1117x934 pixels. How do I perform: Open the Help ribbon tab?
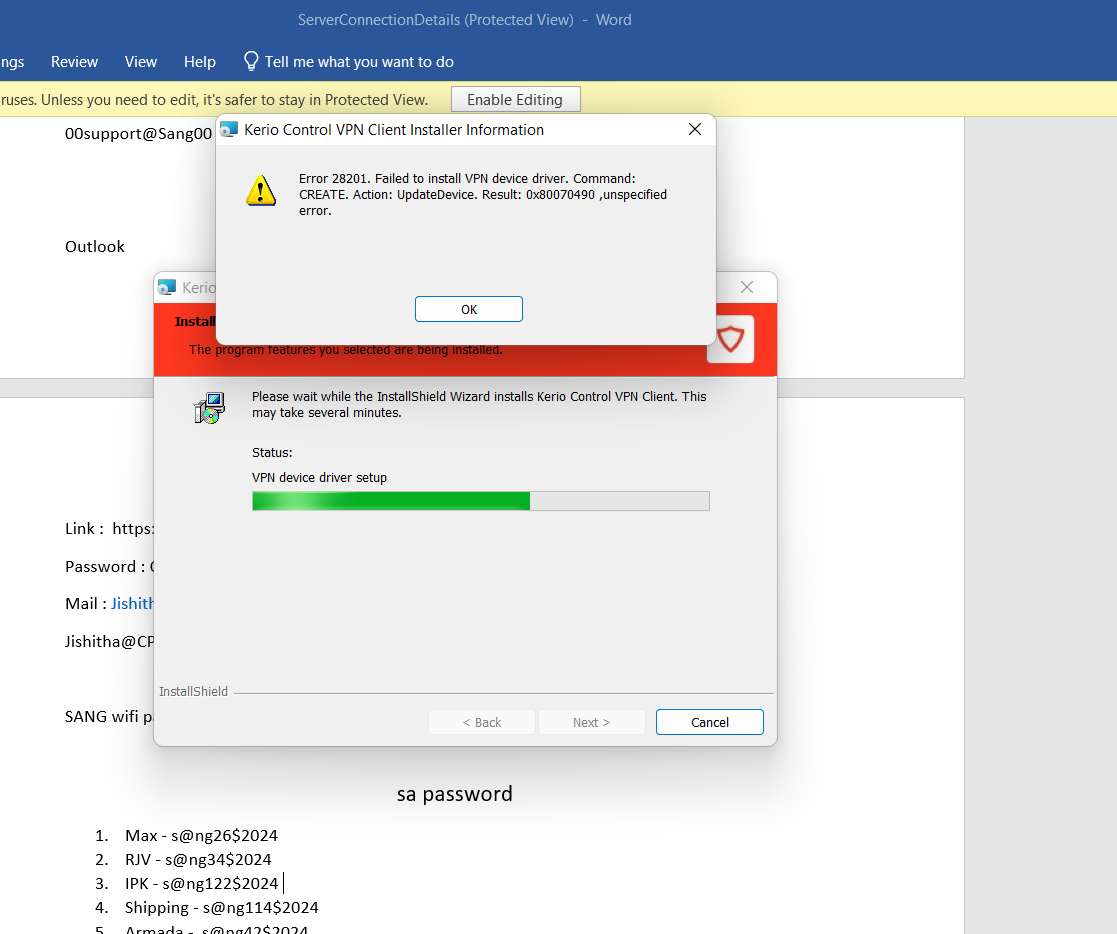pos(200,62)
